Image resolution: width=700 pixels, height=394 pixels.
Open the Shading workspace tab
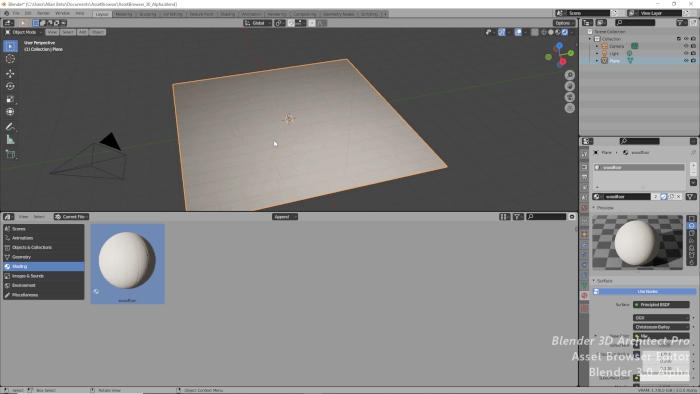[227, 14]
